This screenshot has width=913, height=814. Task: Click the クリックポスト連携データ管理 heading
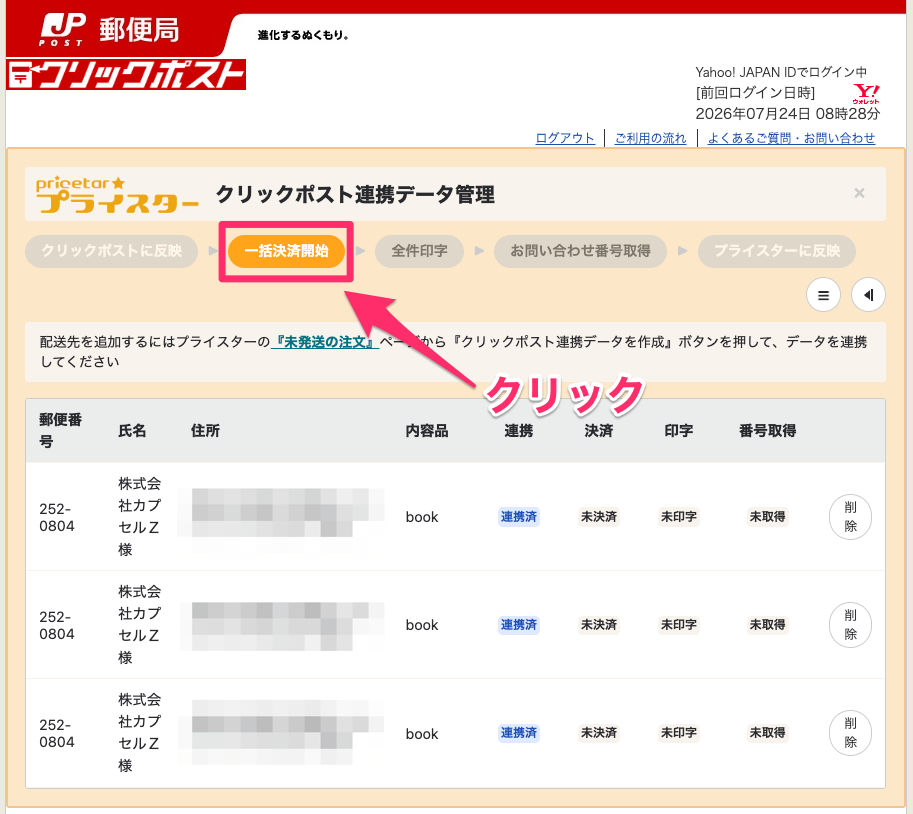(355, 194)
